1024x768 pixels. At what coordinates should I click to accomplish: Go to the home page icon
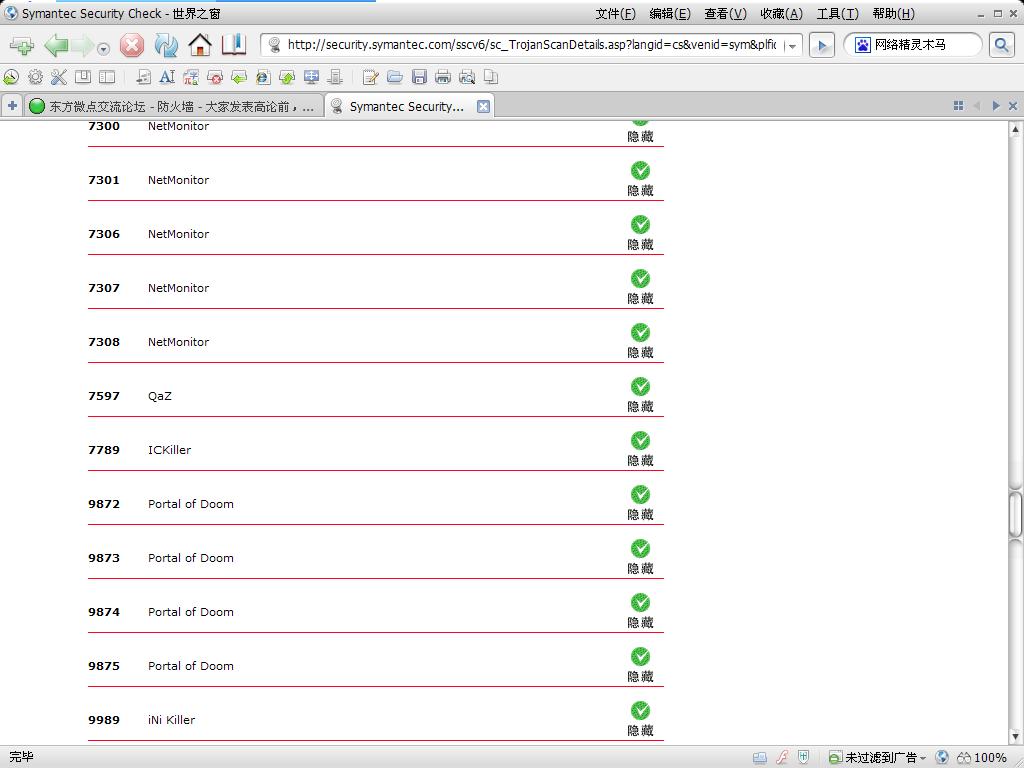coord(200,45)
